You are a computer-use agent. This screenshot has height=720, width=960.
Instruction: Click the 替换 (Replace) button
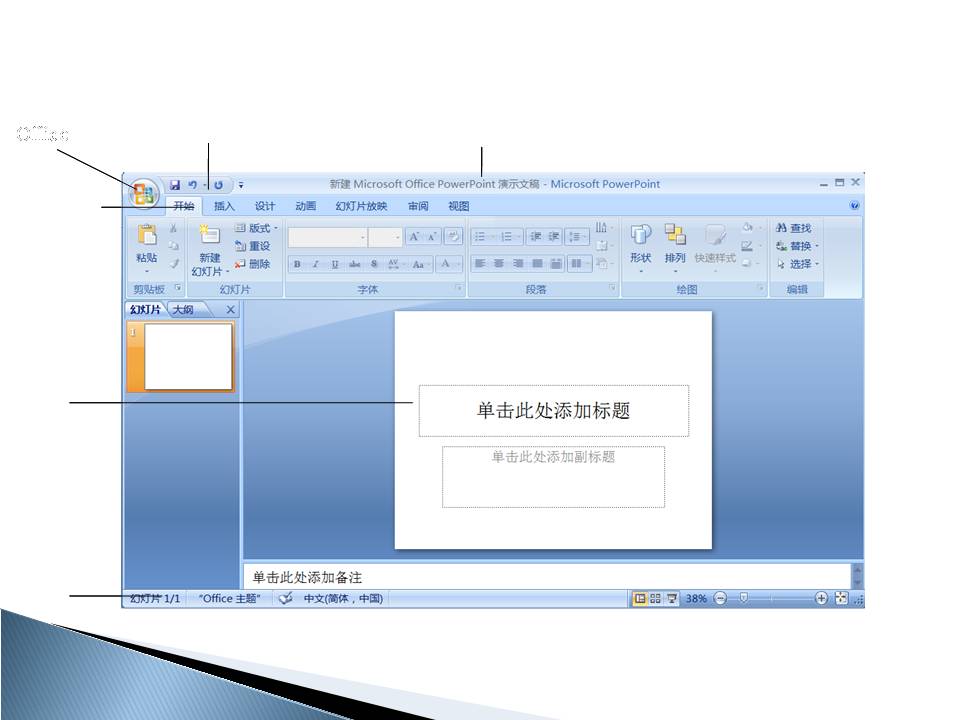797,246
